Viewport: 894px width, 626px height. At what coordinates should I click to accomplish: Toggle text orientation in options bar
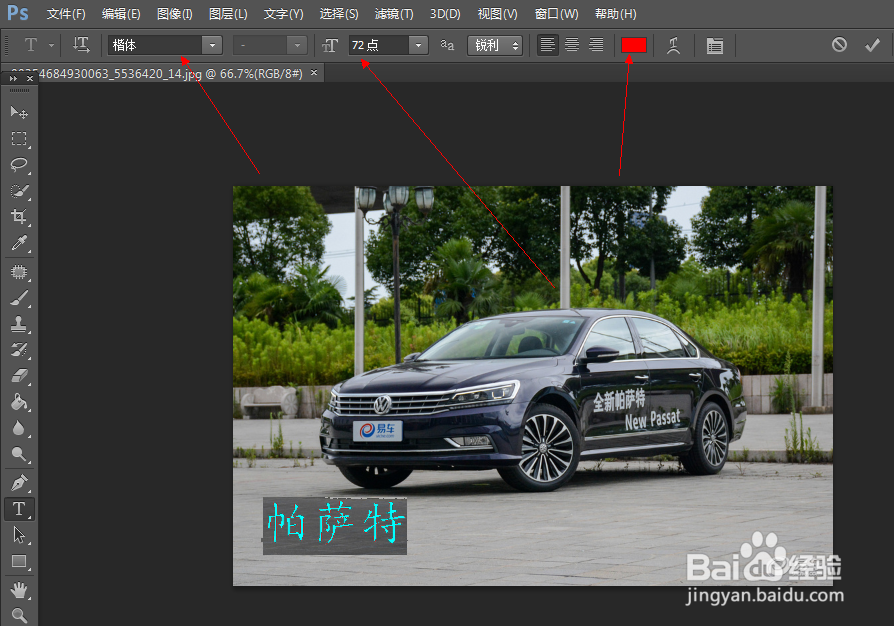(81, 45)
